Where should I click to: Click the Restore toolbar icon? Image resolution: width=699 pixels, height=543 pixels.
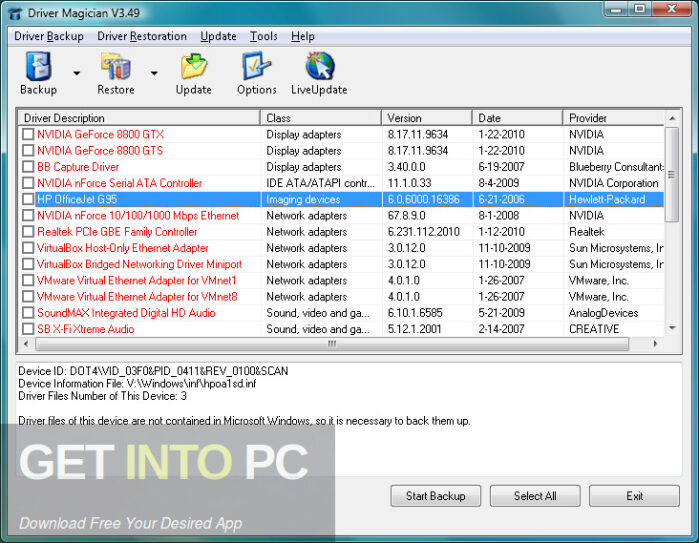coord(115,73)
